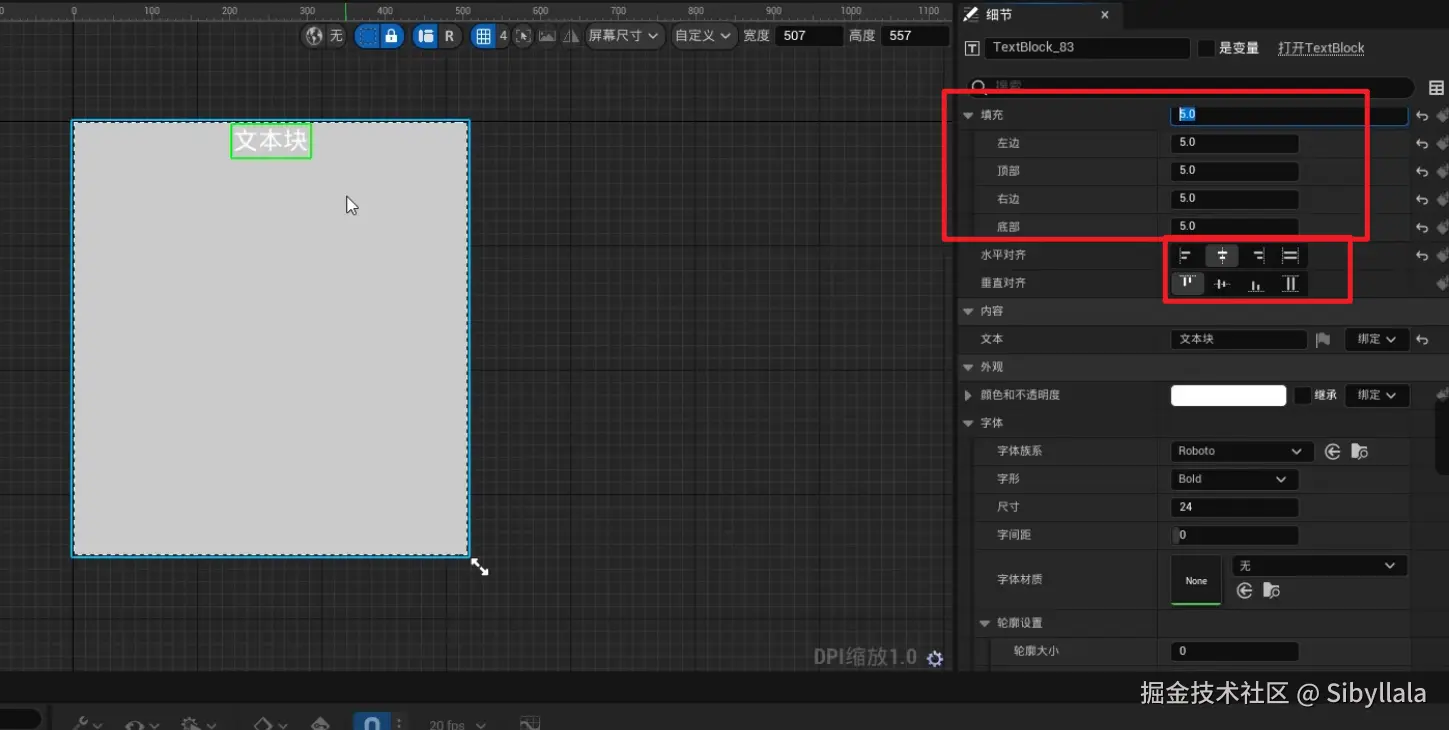The height and width of the screenshot is (730, 1449).
Task: Reset 右边 padding to default
Action: pyautogui.click(x=1422, y=200)
